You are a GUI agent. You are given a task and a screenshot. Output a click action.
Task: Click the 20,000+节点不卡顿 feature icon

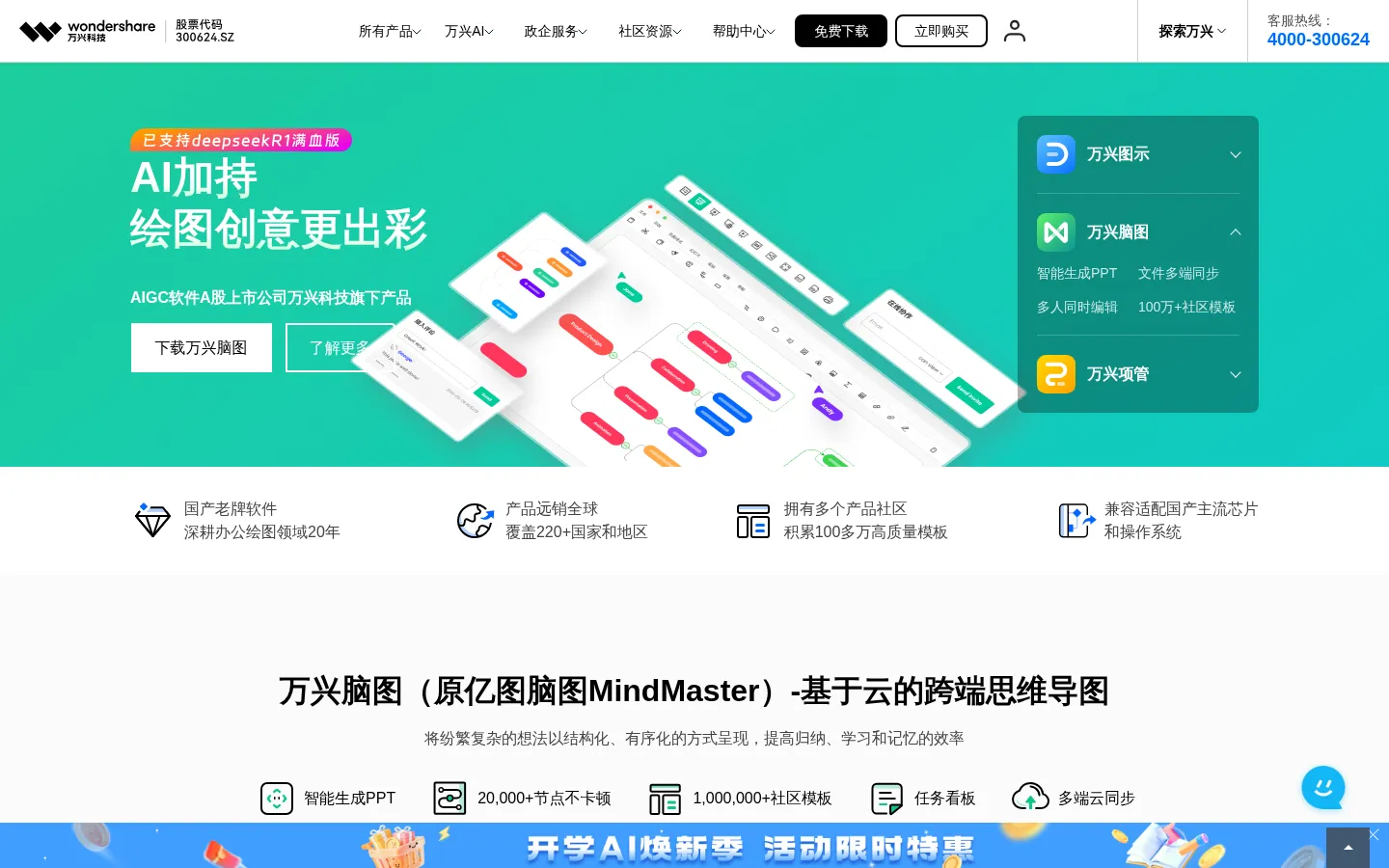coord(449,799)
